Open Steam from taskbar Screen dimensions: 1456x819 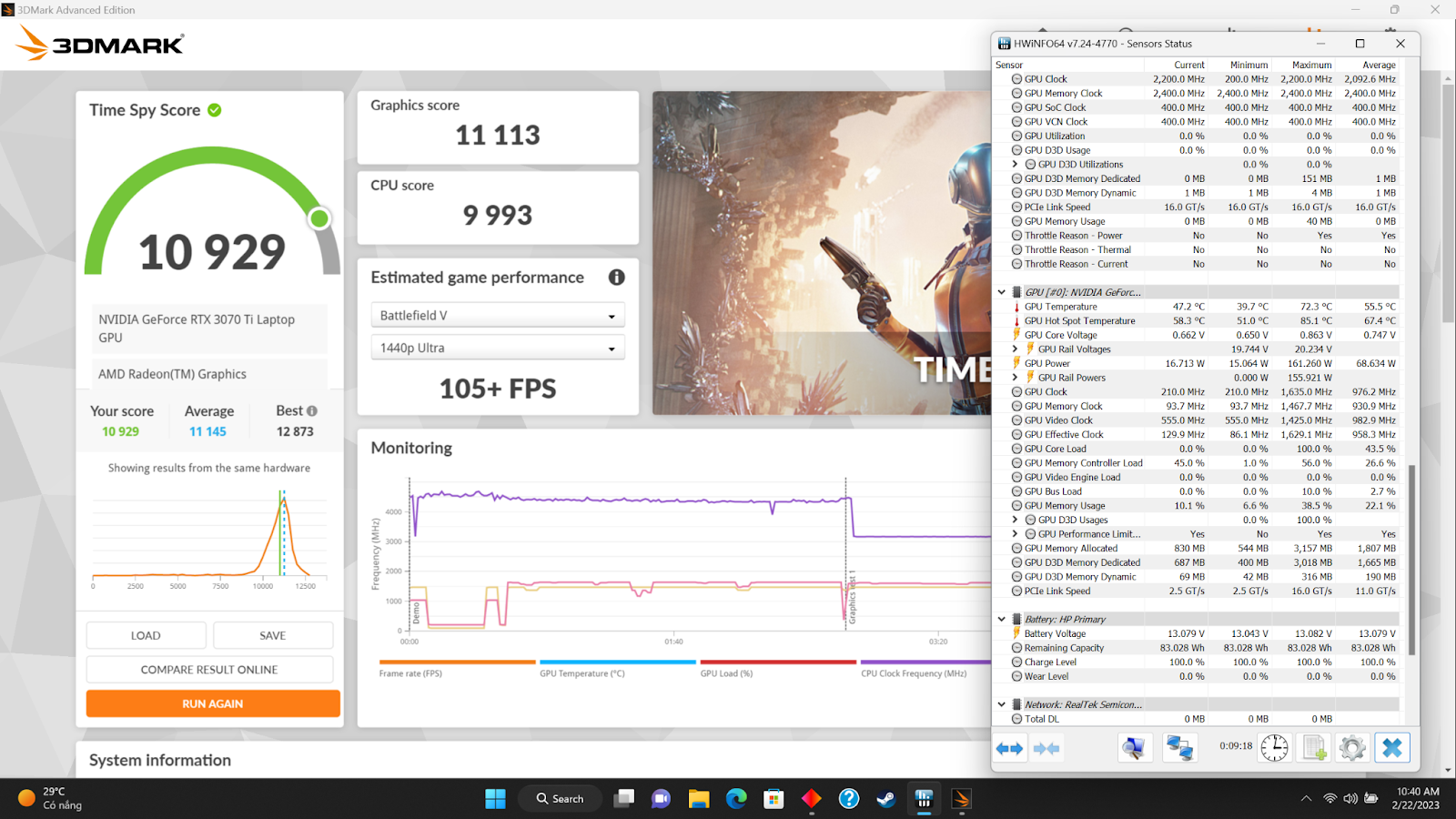click(x=885, y=798)
